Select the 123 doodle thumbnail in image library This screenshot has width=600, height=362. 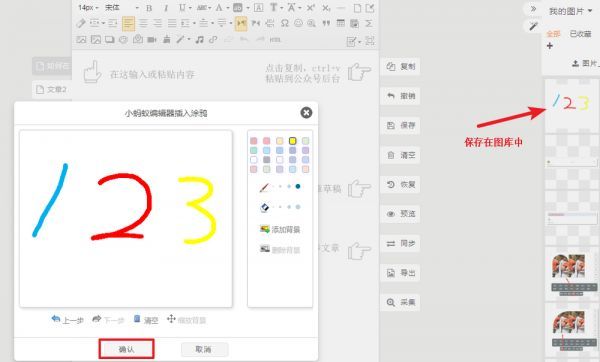coord(572,105)
